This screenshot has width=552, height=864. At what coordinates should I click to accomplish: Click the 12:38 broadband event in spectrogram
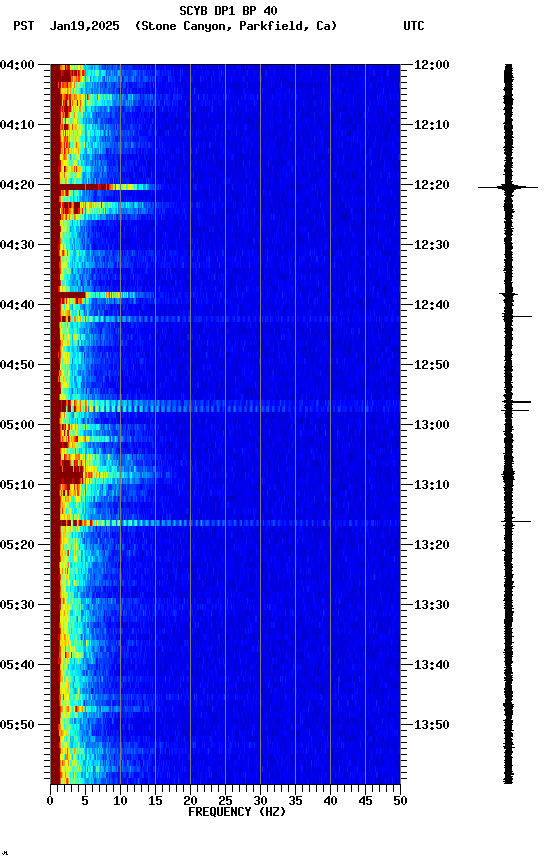[x=102, y=295]
